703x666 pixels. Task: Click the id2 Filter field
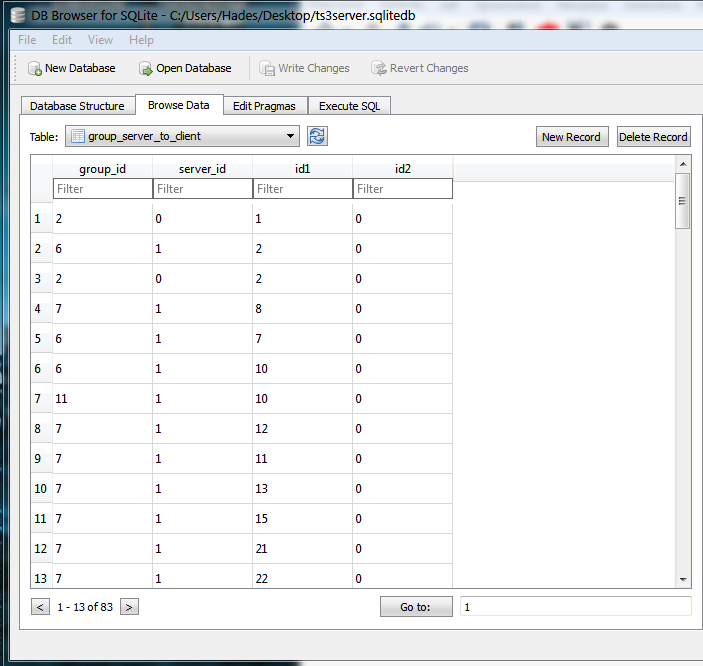[403, 189]
